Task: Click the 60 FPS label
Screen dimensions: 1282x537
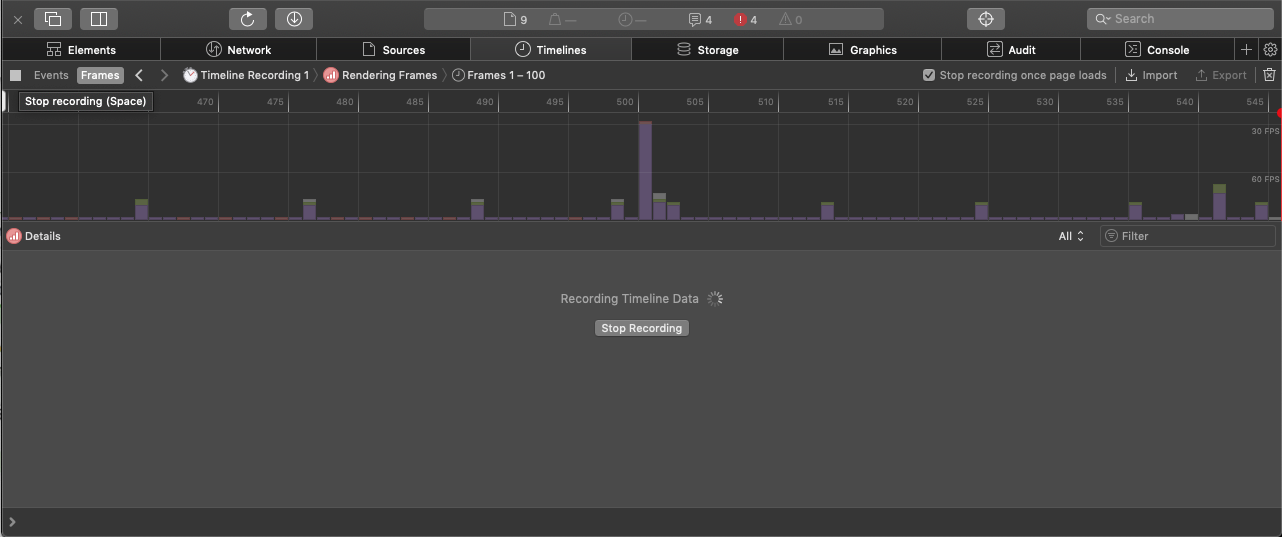Action: 1265,179
